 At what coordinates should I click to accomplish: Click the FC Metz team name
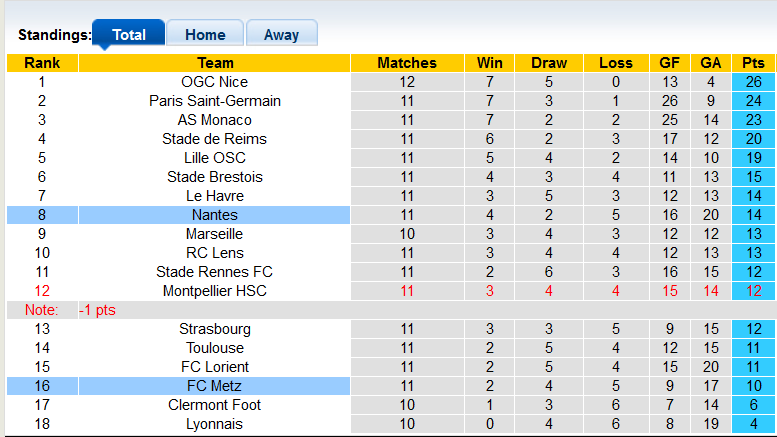(x=215, y=386)
